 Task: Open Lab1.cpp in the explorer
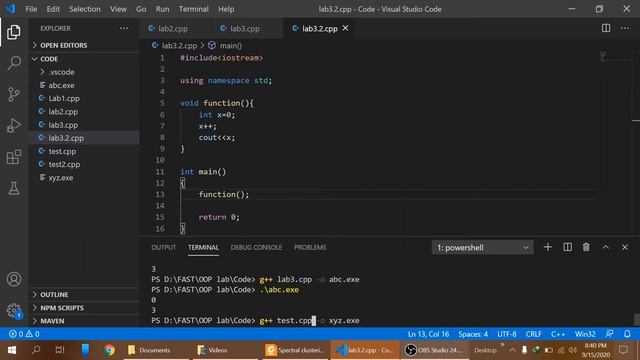[64, 98]
